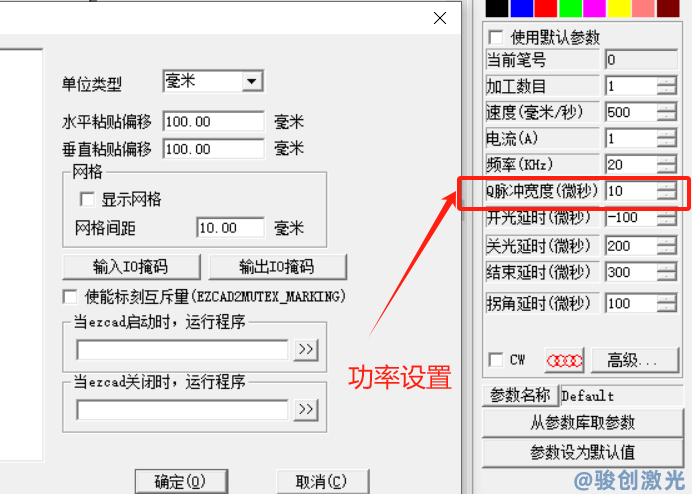Viewport: 692px width, 494px height.
Task: Adjust 拐角延时 with its spinner
Action: pyautogui.click(x=667, y=303)
